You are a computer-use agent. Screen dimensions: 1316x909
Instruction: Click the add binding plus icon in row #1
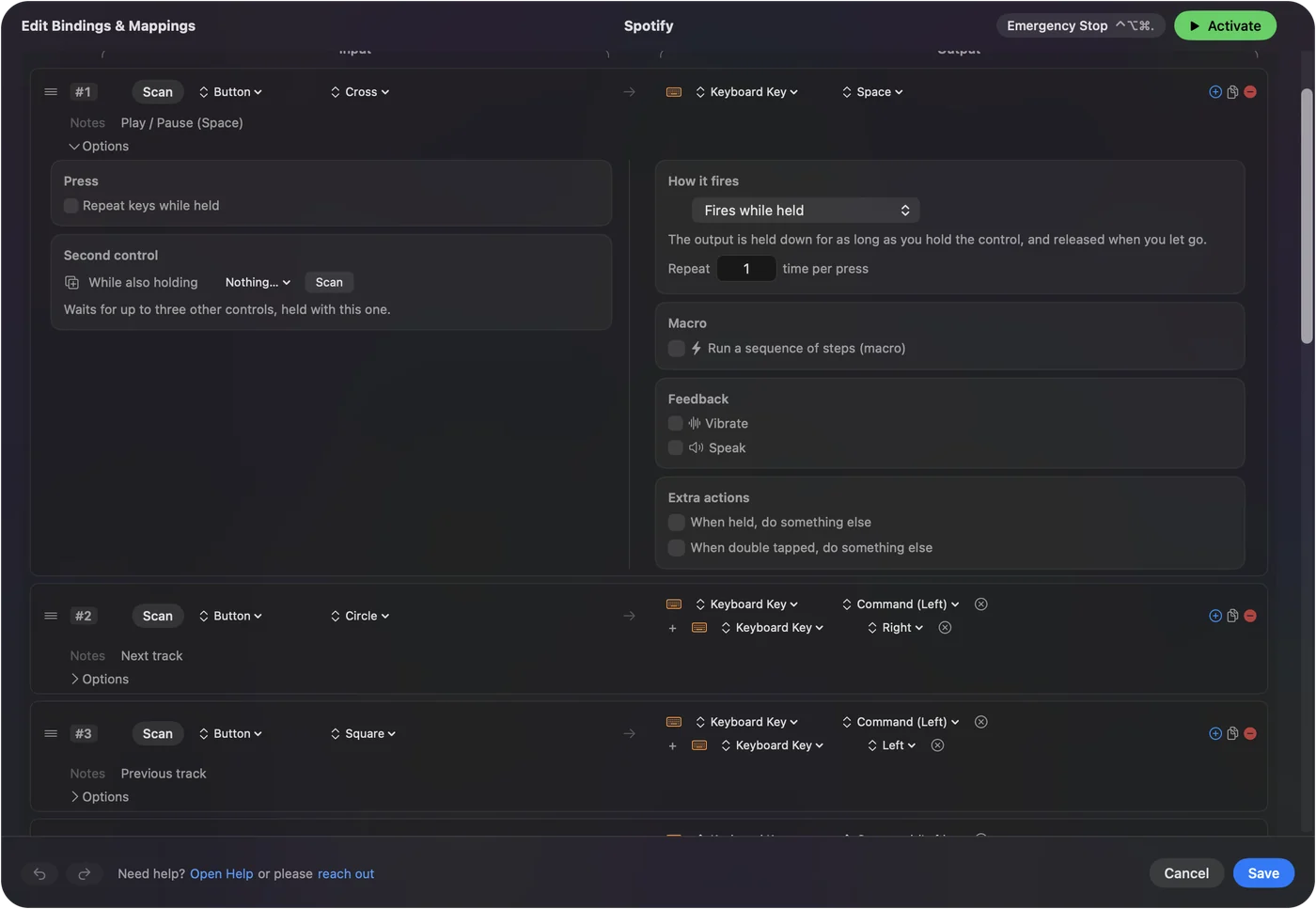1215,92
